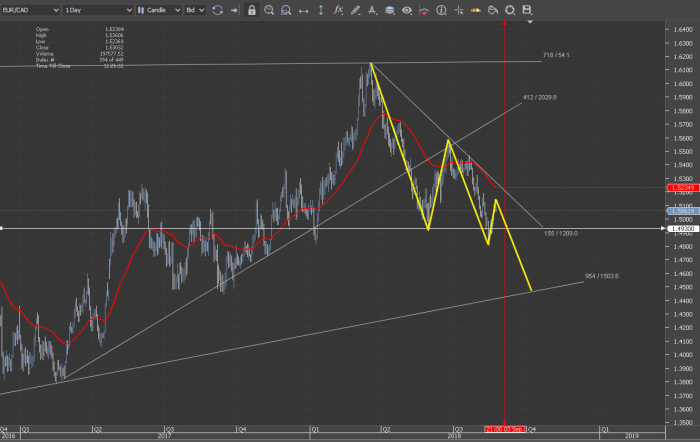Click the red 1.5249 current price tag
The image size is (700, 442).
tap(683, 188)
